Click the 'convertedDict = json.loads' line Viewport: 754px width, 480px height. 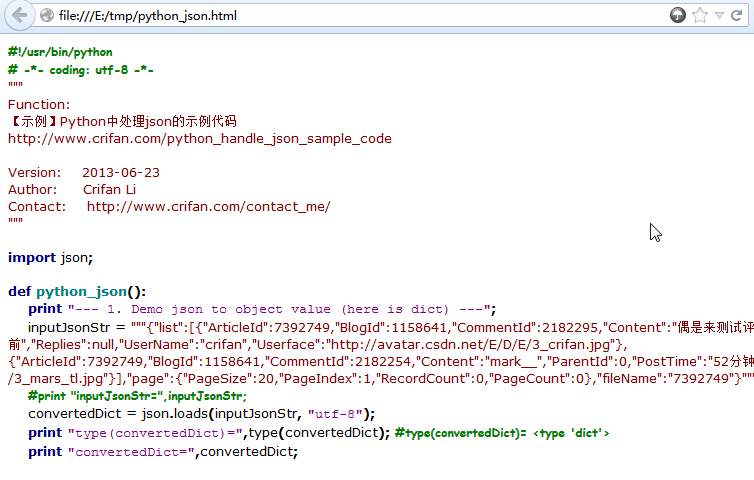(x=201, y=414)
